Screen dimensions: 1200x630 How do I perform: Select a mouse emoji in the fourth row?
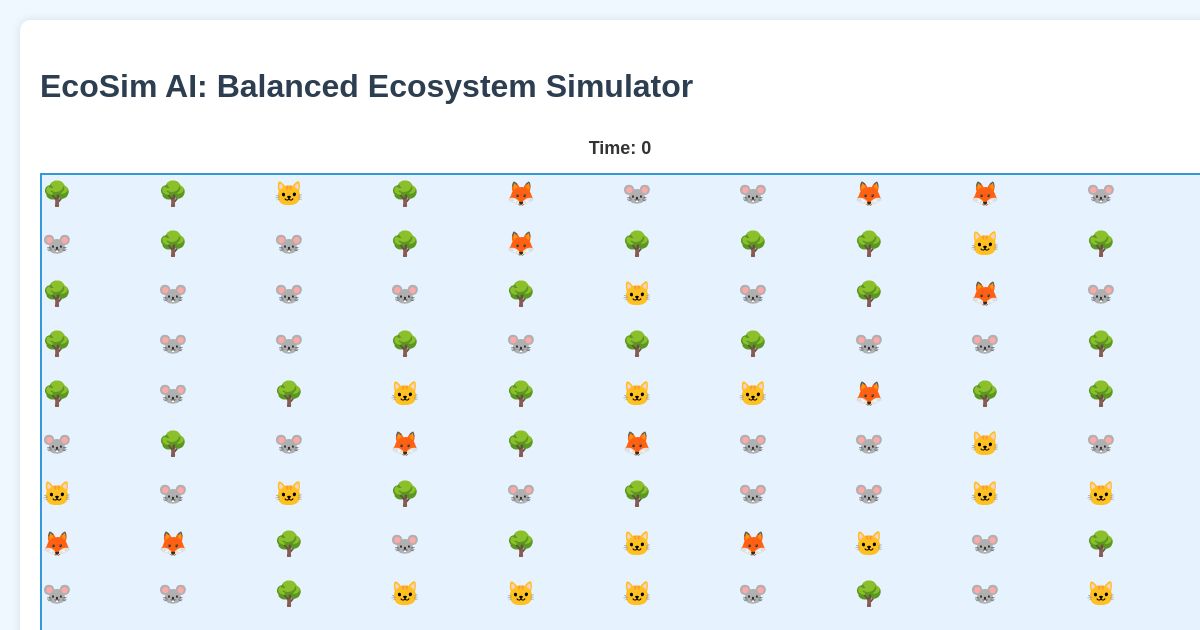coord(173,343)
